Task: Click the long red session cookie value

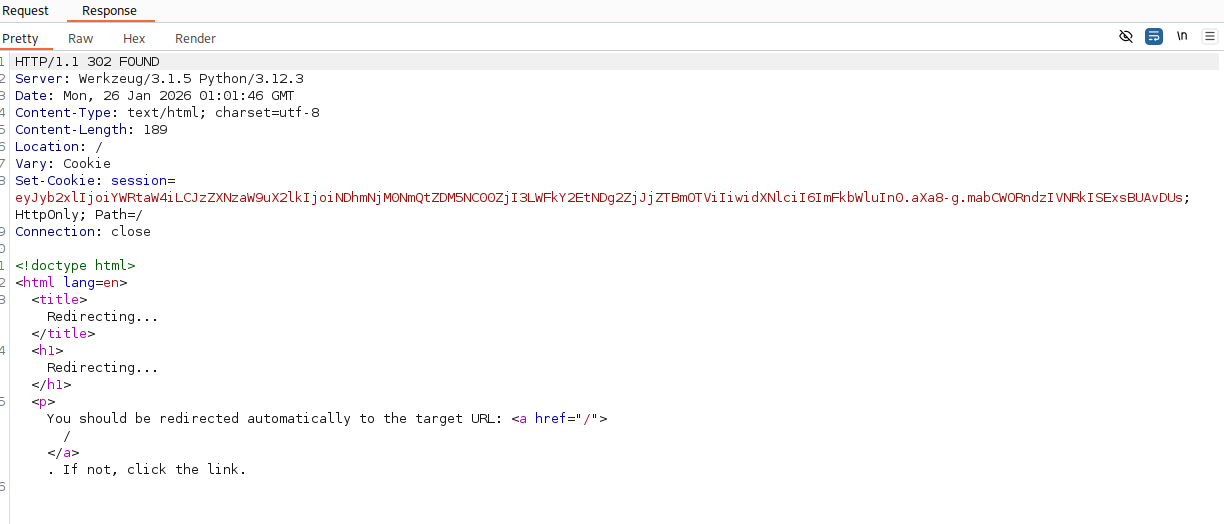Action: pos(600,198)
